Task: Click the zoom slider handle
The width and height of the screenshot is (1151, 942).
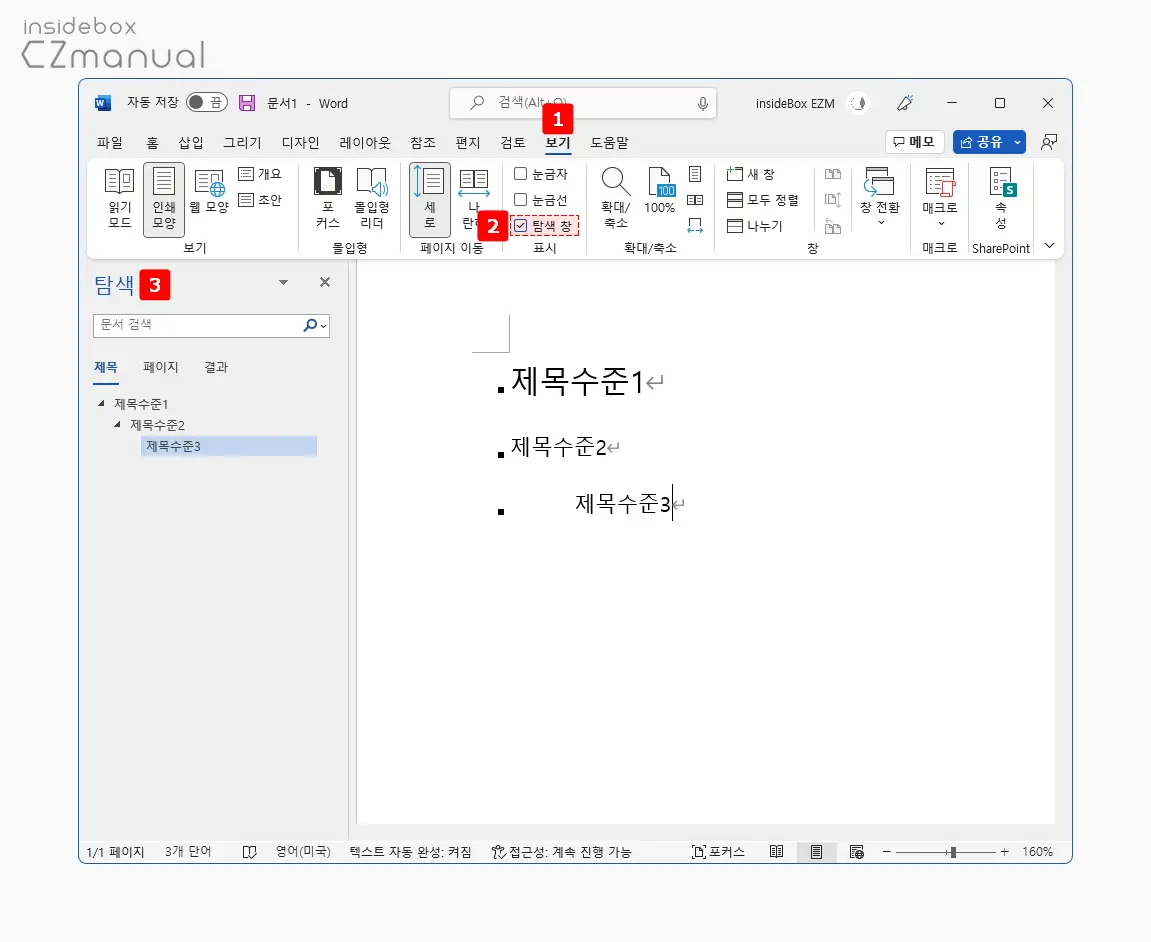Action: coord(953,852)
